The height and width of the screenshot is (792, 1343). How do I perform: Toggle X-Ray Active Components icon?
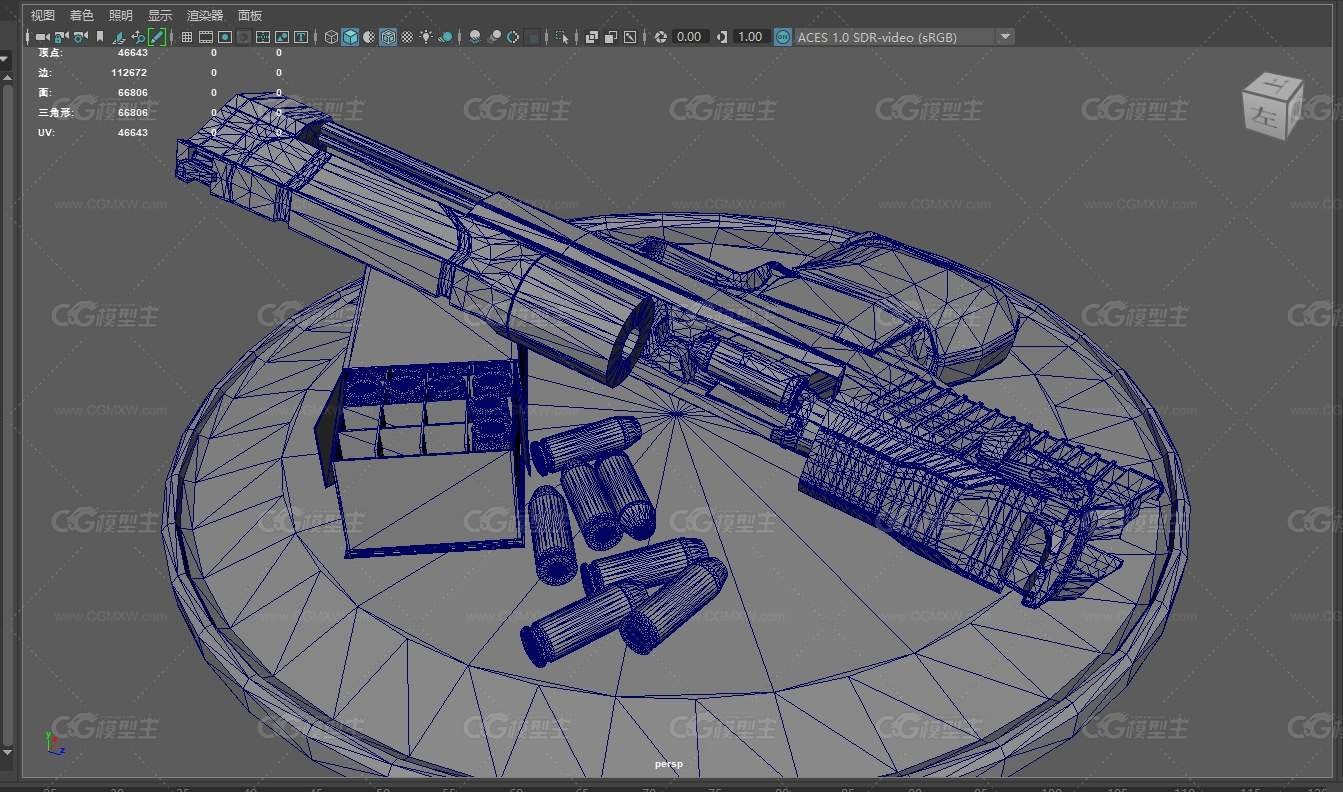tap(610, 37)
